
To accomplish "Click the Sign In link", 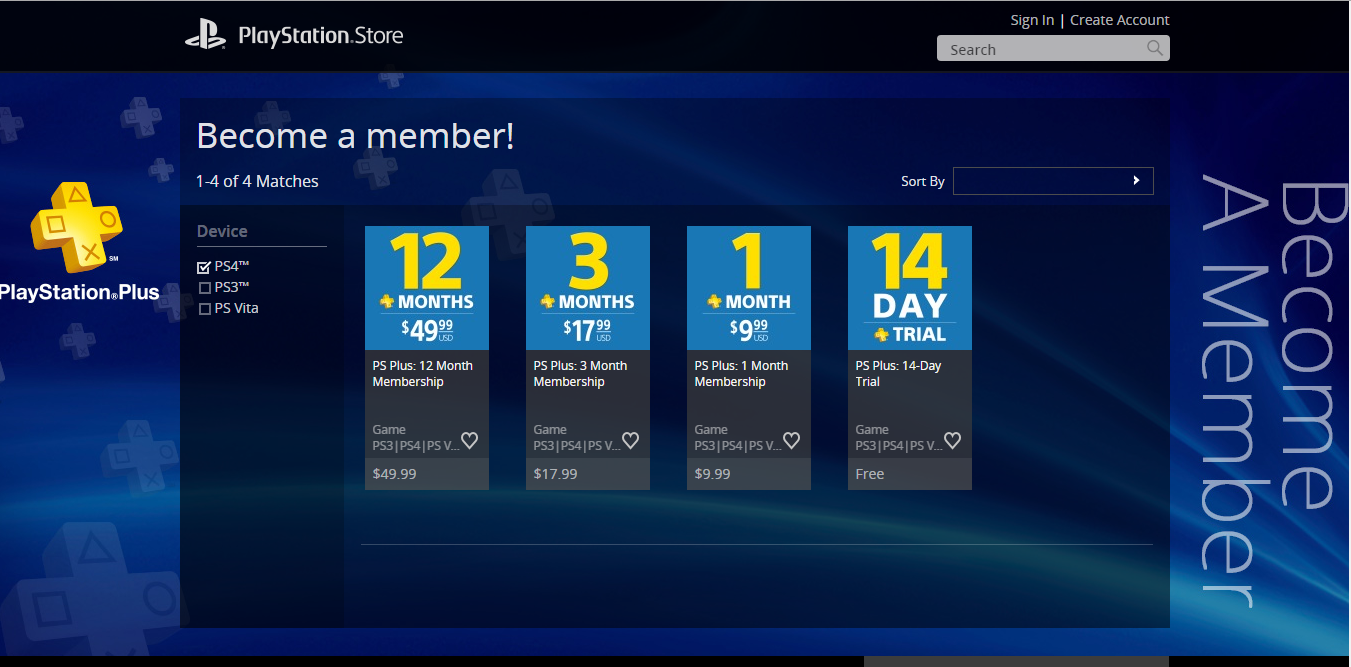I will point(1032,20).
